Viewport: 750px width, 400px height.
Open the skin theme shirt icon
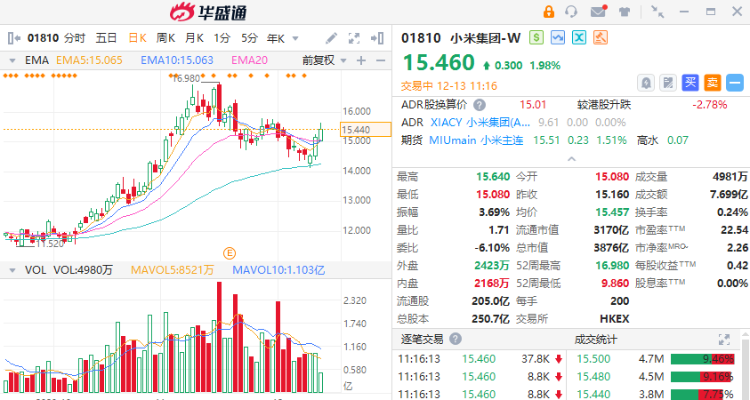point(624,12)
